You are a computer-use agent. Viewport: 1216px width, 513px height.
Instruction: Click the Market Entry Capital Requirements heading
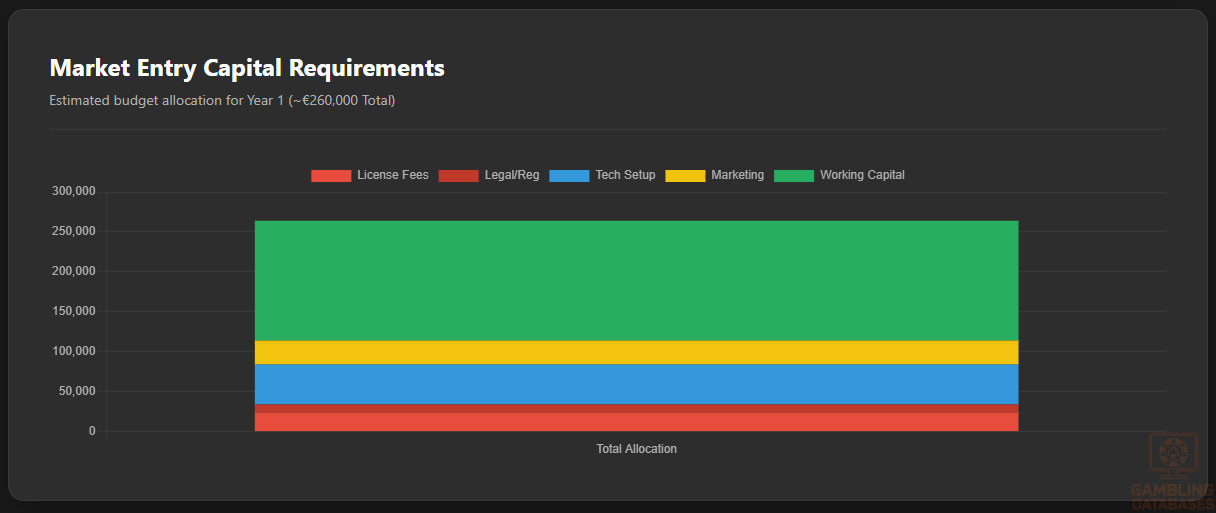tap(247, 68)
